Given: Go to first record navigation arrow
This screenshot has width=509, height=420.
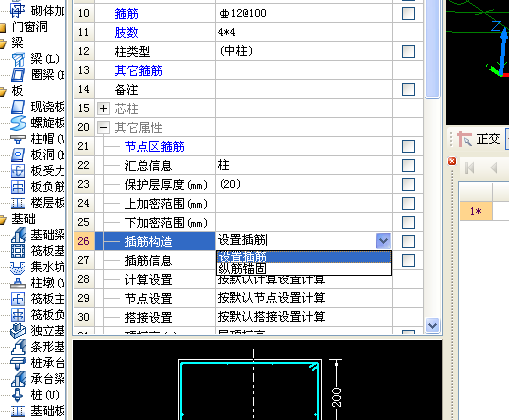Looking at the screenshot, I should [470, 168].
